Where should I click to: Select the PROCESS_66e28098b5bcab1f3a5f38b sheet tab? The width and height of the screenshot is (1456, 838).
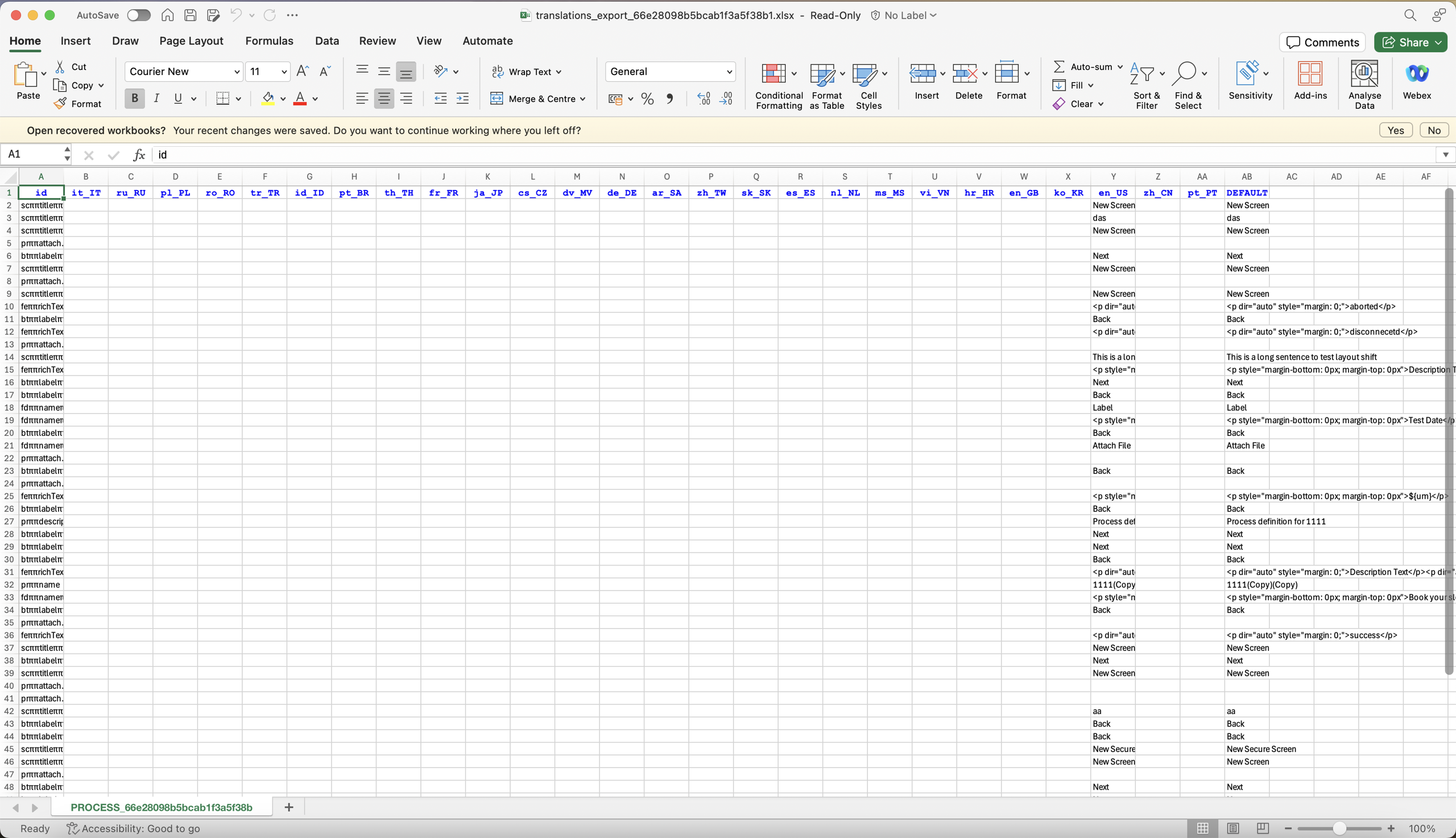162,807
